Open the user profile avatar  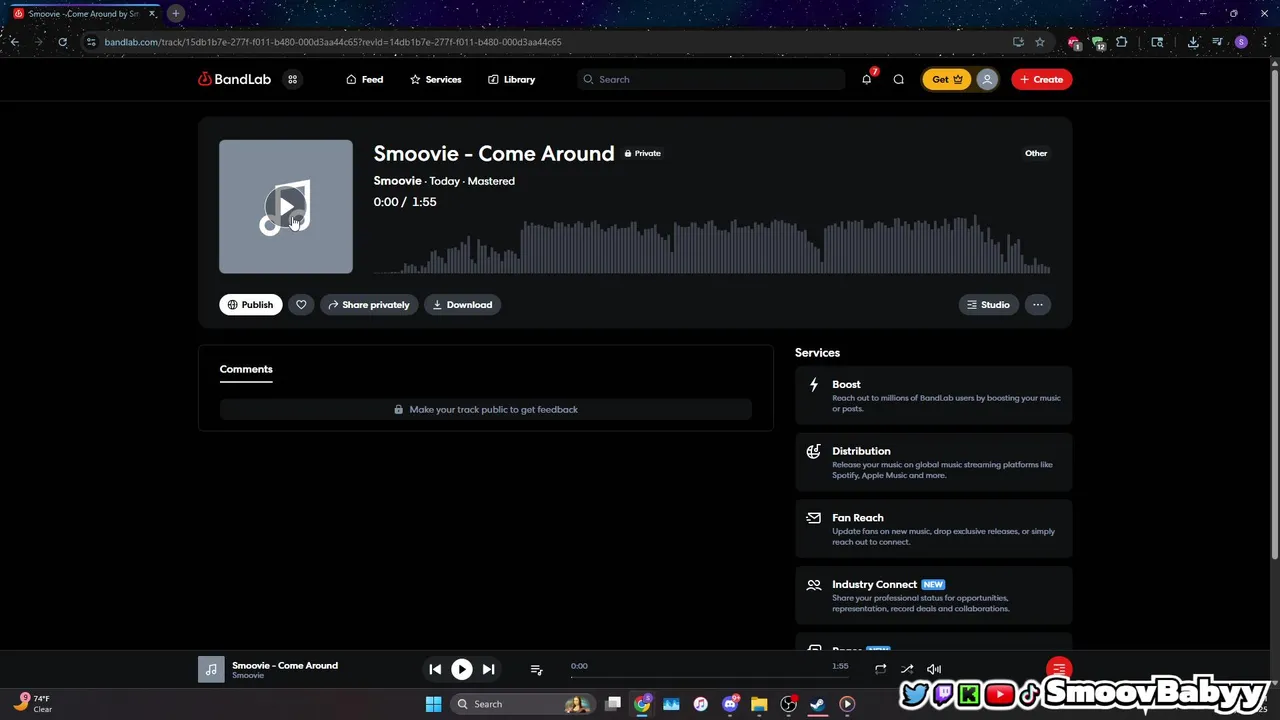987,79
